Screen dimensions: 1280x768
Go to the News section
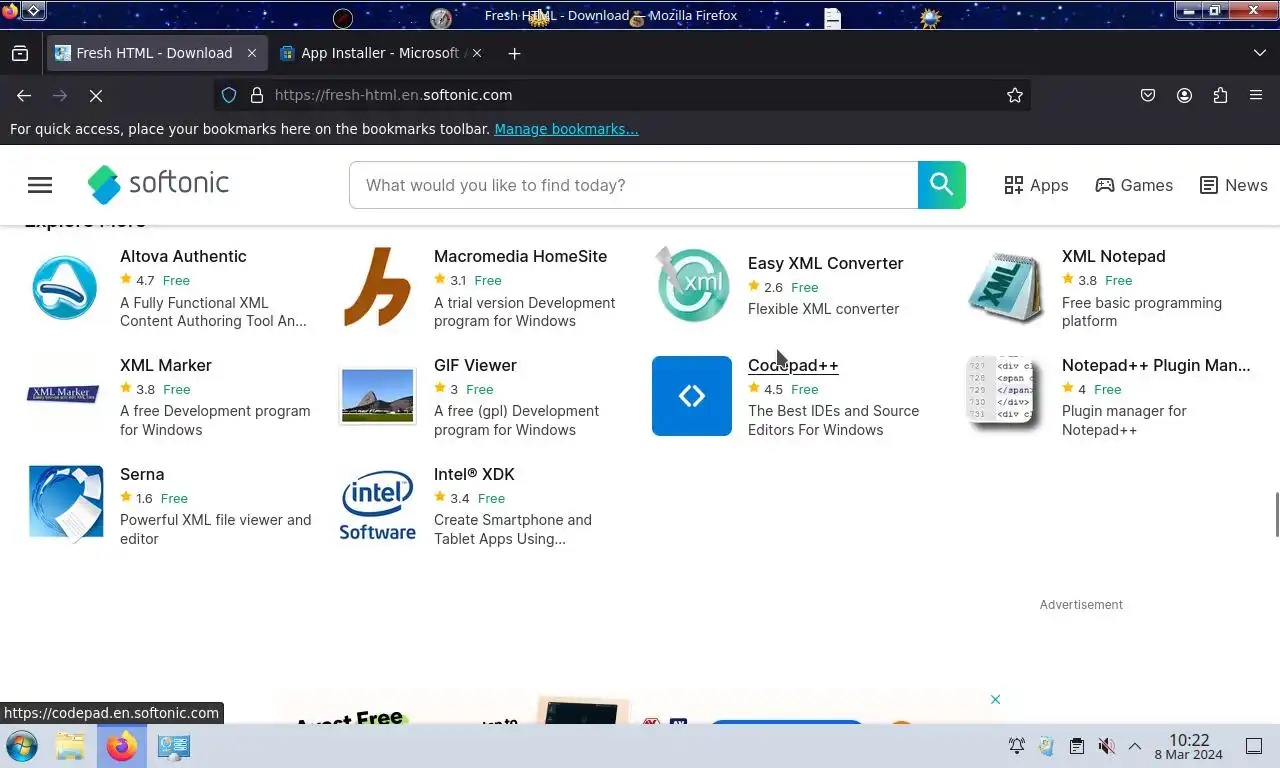1234,185
